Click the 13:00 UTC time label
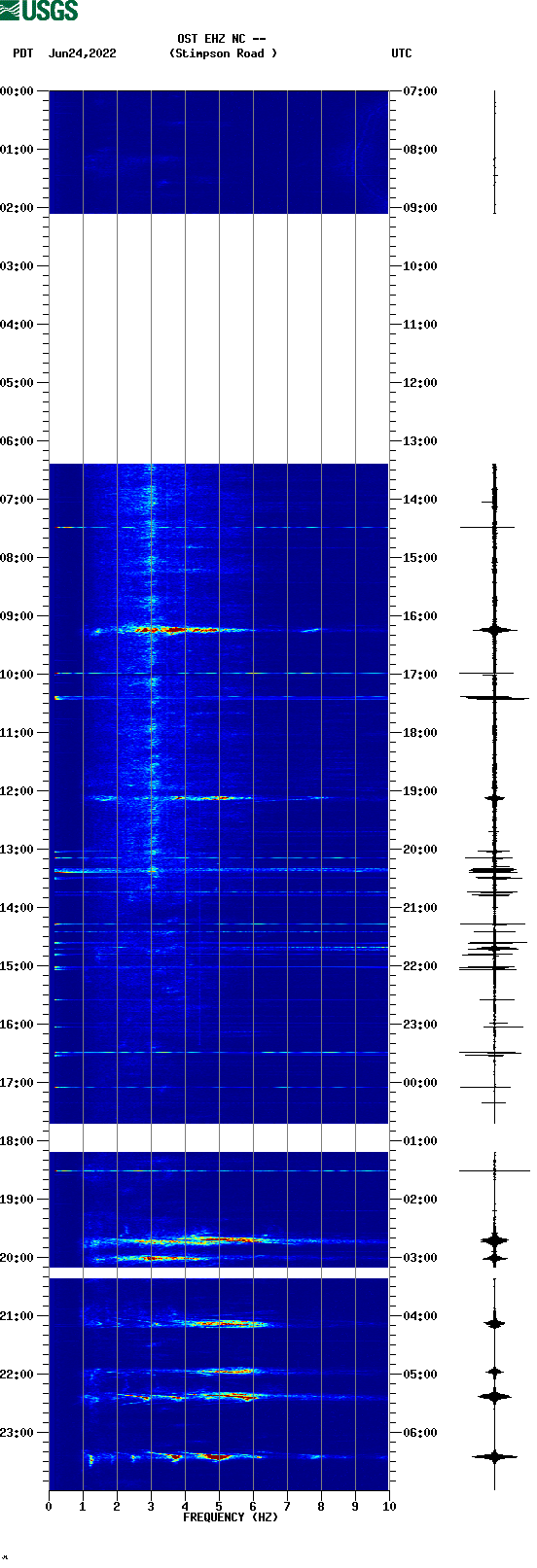The height and width of the screenshot is (1568, 537). (420, 441)
